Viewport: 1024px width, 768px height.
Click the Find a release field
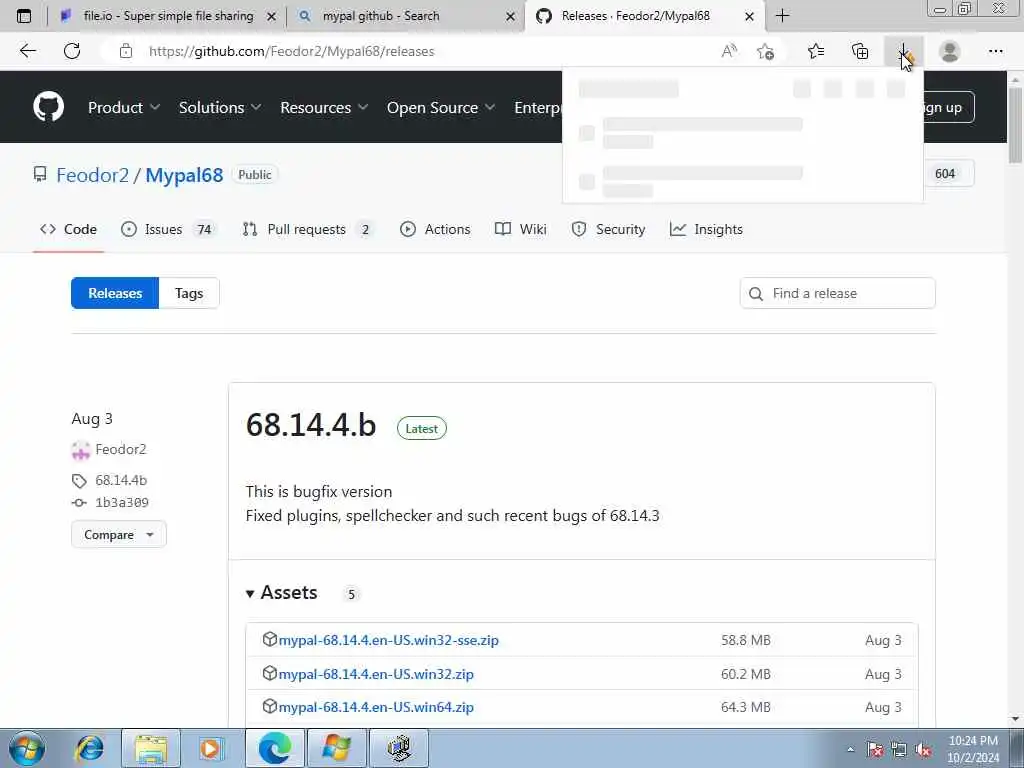click(x=837, y=293)
